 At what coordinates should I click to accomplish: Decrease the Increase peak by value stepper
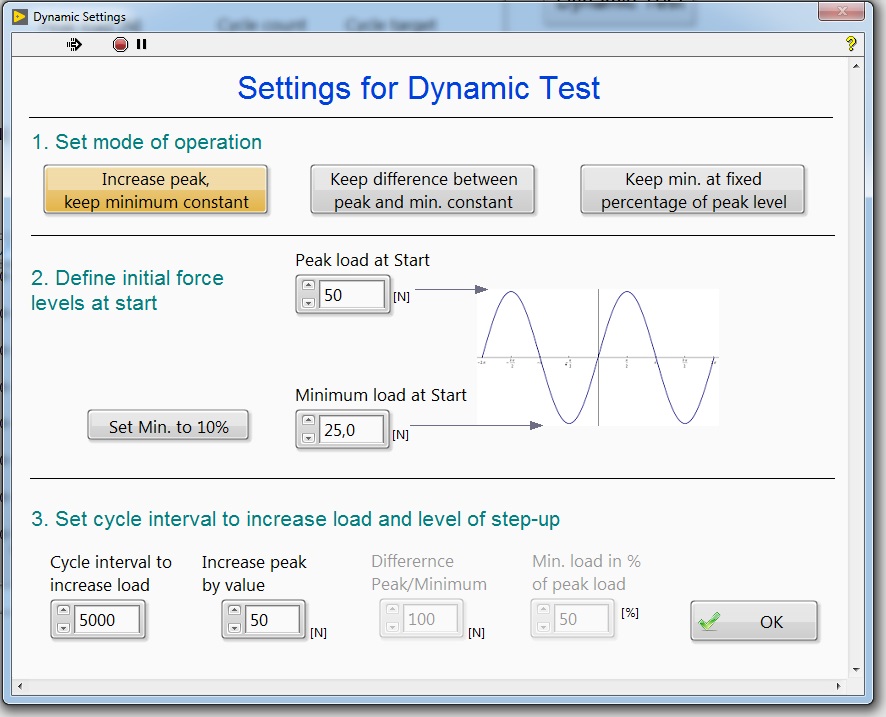click(234, 628)
